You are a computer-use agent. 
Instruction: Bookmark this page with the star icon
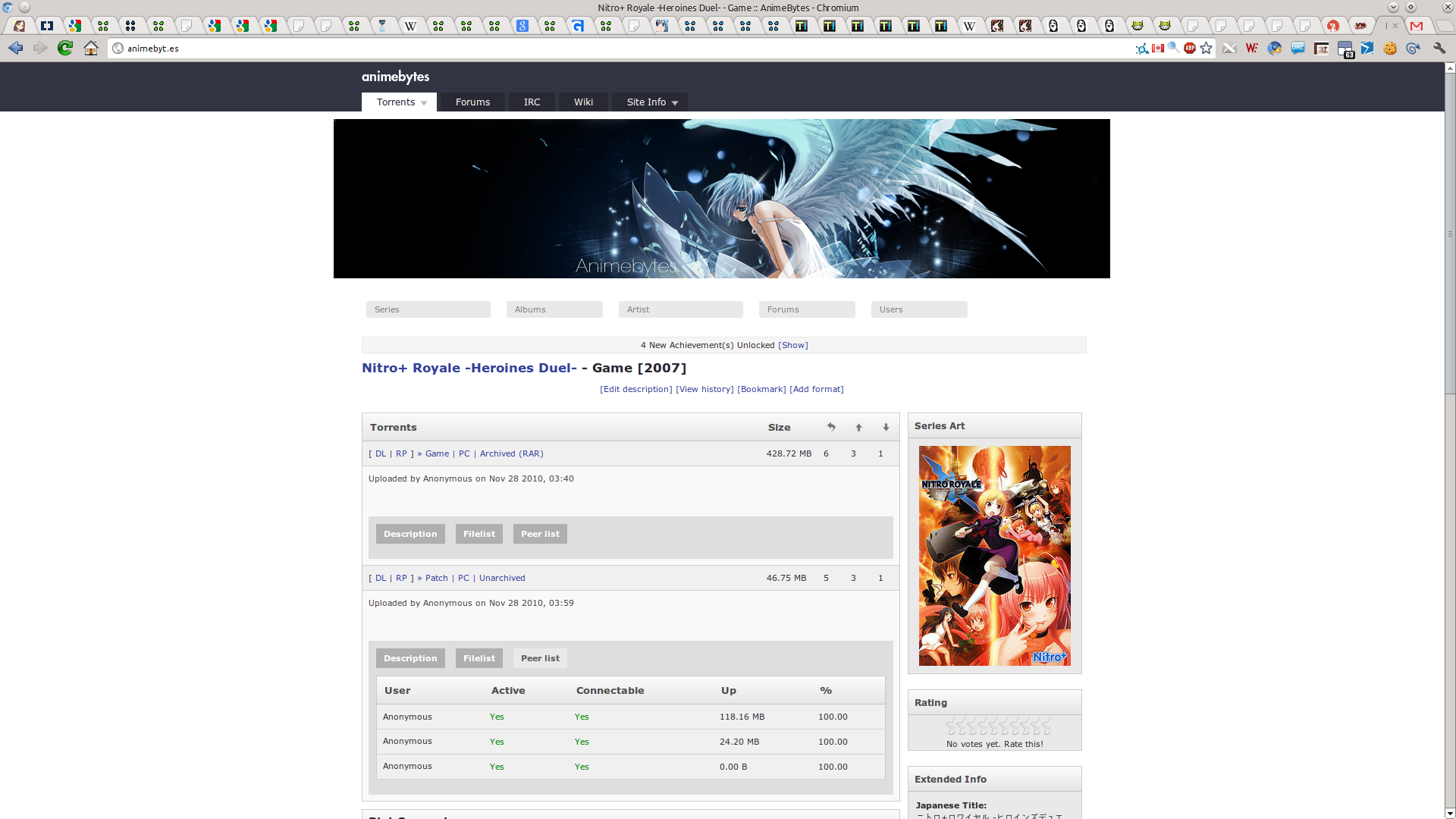1207,49
